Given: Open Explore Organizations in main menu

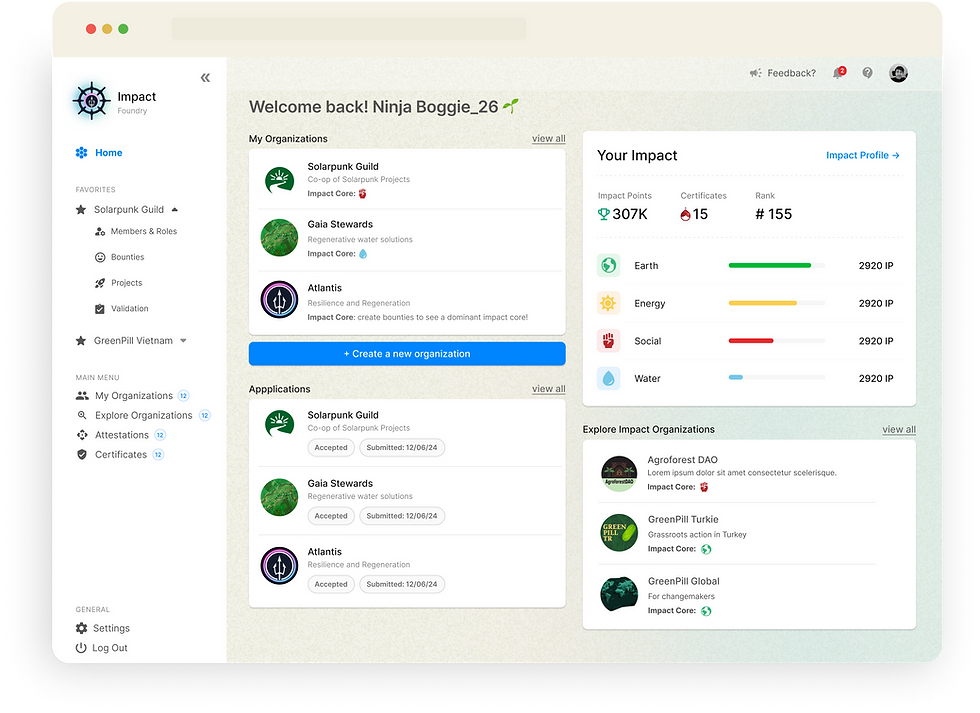Looking at the screenshot, I should coord(144,415).
